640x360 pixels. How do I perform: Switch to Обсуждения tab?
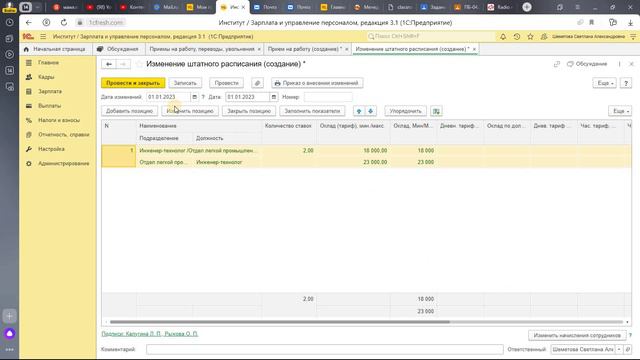(118, 49)
